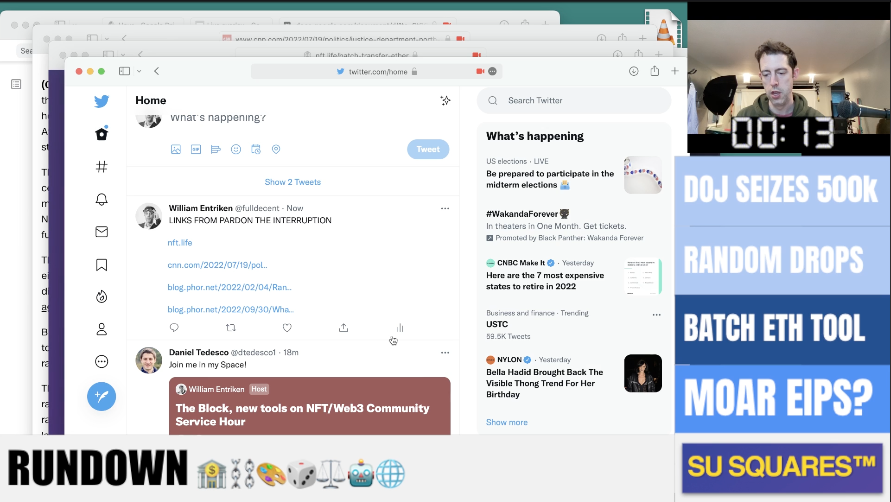Image resolution: width=891 pixels, height=502 pixels.
Task: Open USTC trending topic
Action: (574, 324)
